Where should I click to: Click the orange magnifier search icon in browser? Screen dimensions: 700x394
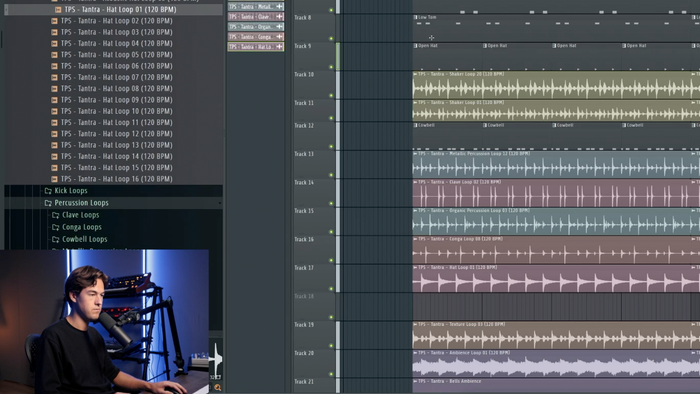click(217, 387)
